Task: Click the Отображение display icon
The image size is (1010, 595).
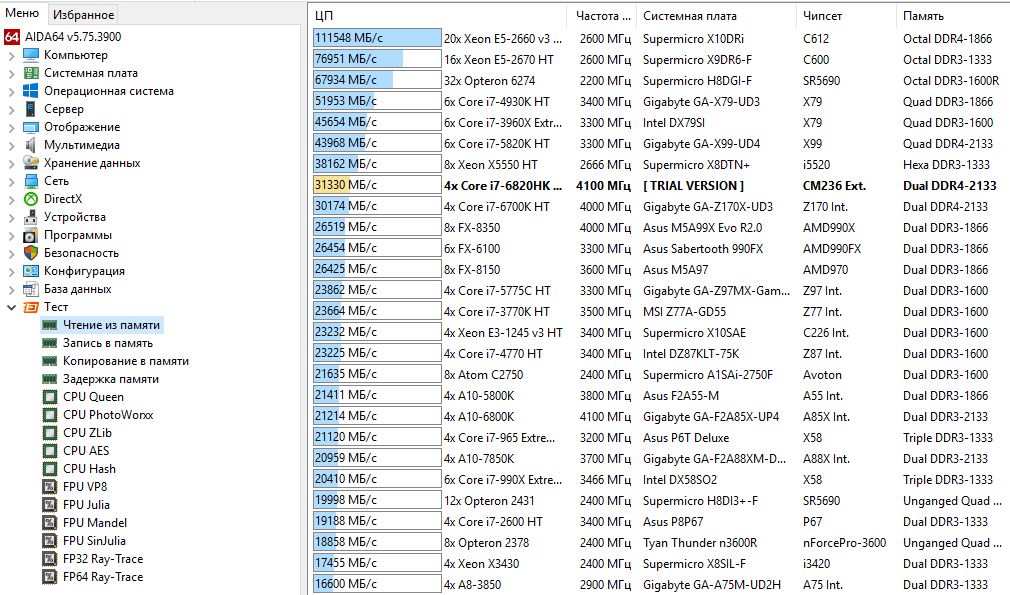Action: click(x=31, y=127)
